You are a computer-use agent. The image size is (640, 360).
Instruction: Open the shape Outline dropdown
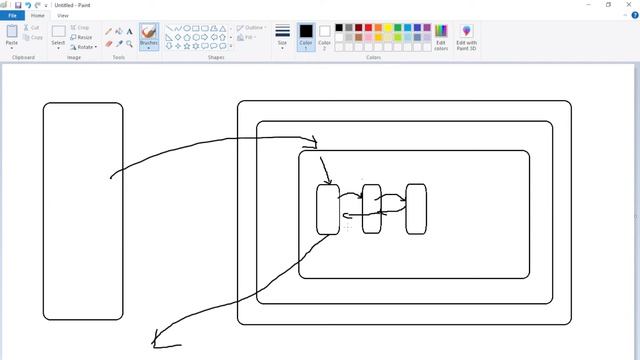[x=251, y=27]
